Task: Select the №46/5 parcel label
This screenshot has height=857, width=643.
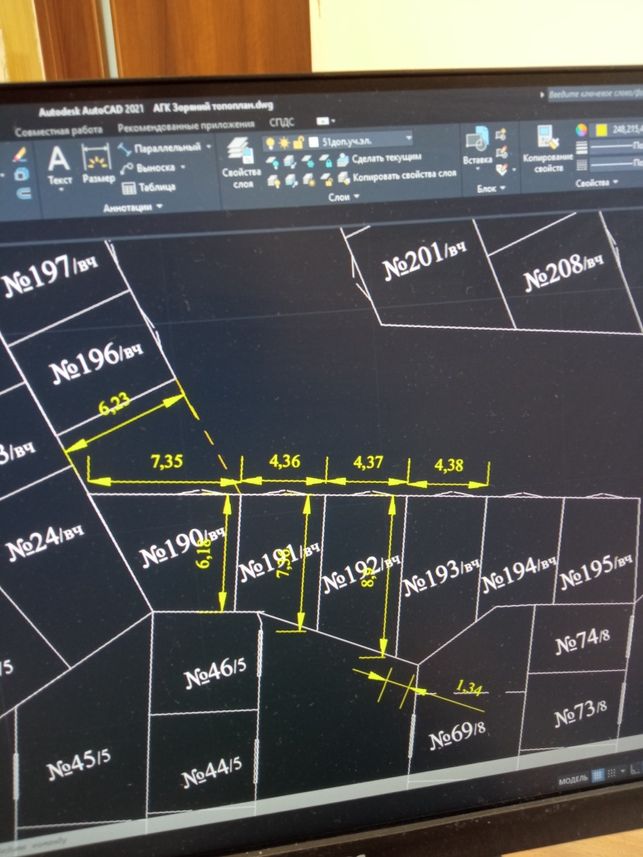Action: point(215,673)
